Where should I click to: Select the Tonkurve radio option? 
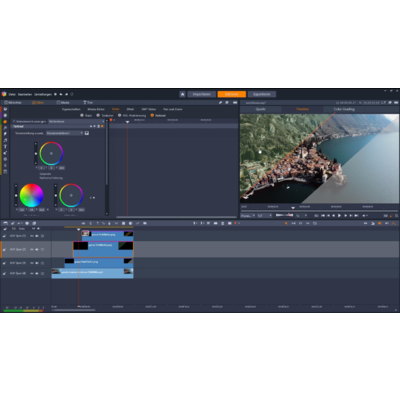coord(98,115)
